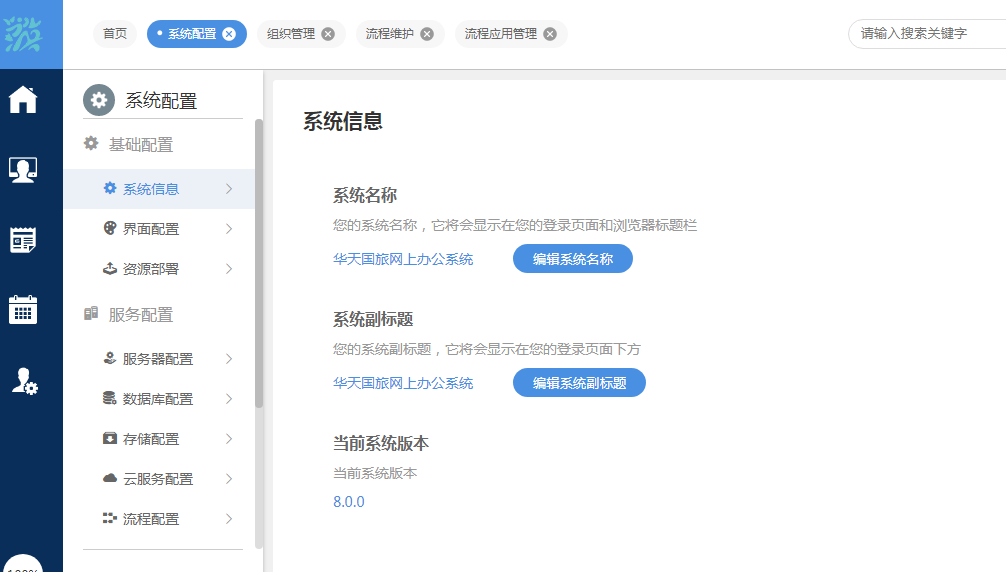The height and width of the screenshot is (572, 1006).
Task: Expand the 流程配置 chevron arrow
Action: point(229,519)
